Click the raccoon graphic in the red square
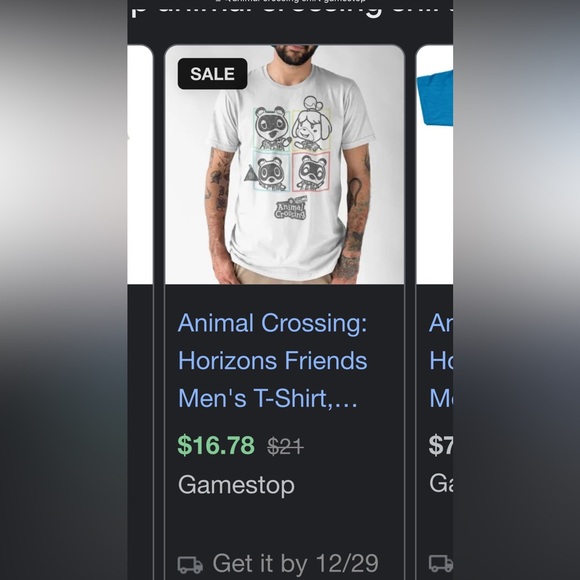Image resolution: width=580 pixels, height=580 pixels. [311, 172]
